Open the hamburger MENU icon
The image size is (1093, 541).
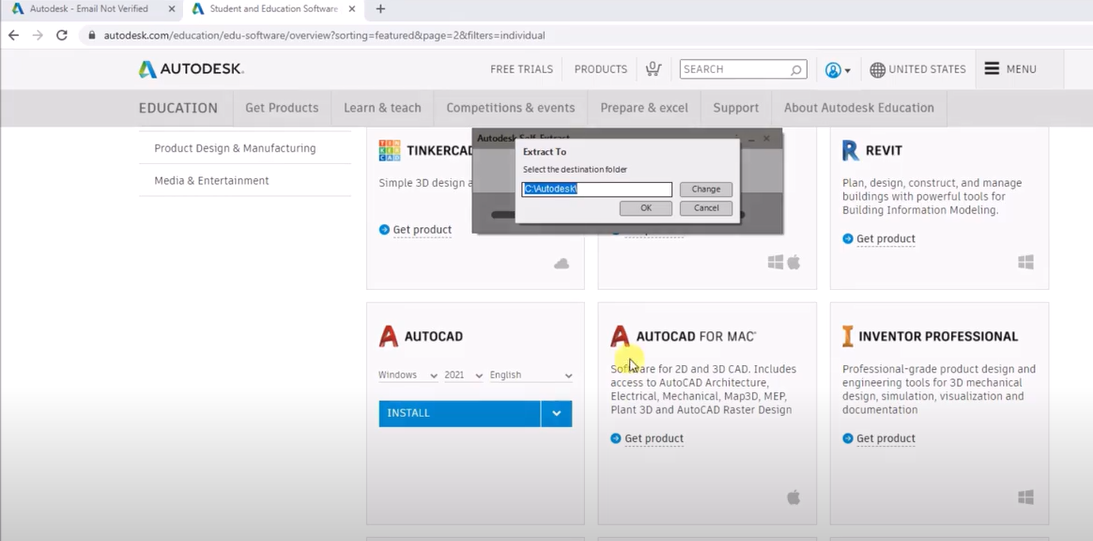pos(991,68)
